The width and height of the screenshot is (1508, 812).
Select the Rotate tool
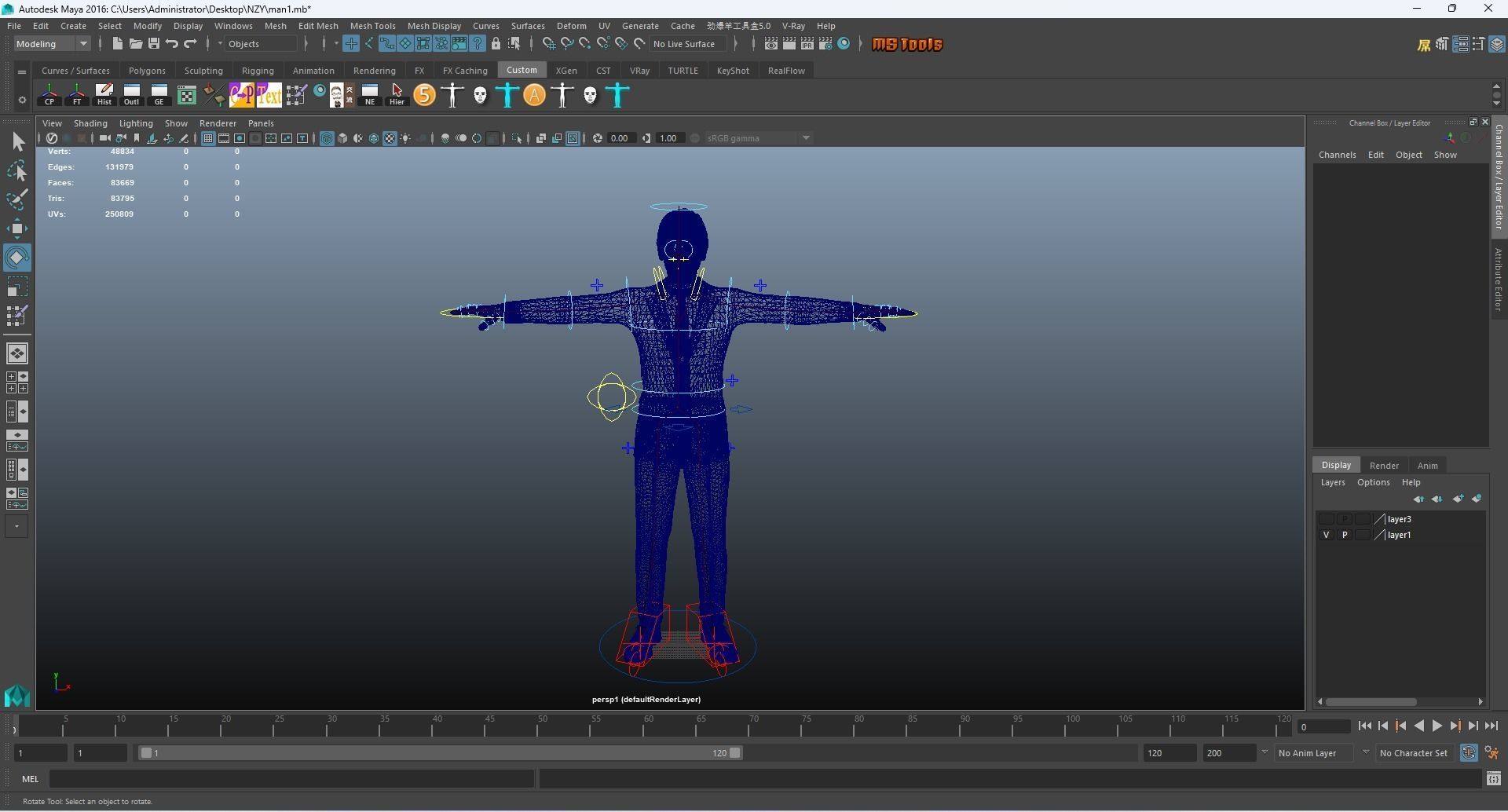tap(17, 258)
